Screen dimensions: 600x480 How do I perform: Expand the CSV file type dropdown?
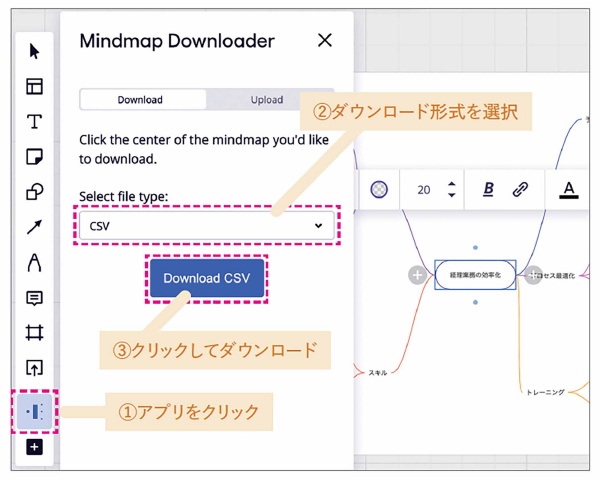click(x=206, y=226)
